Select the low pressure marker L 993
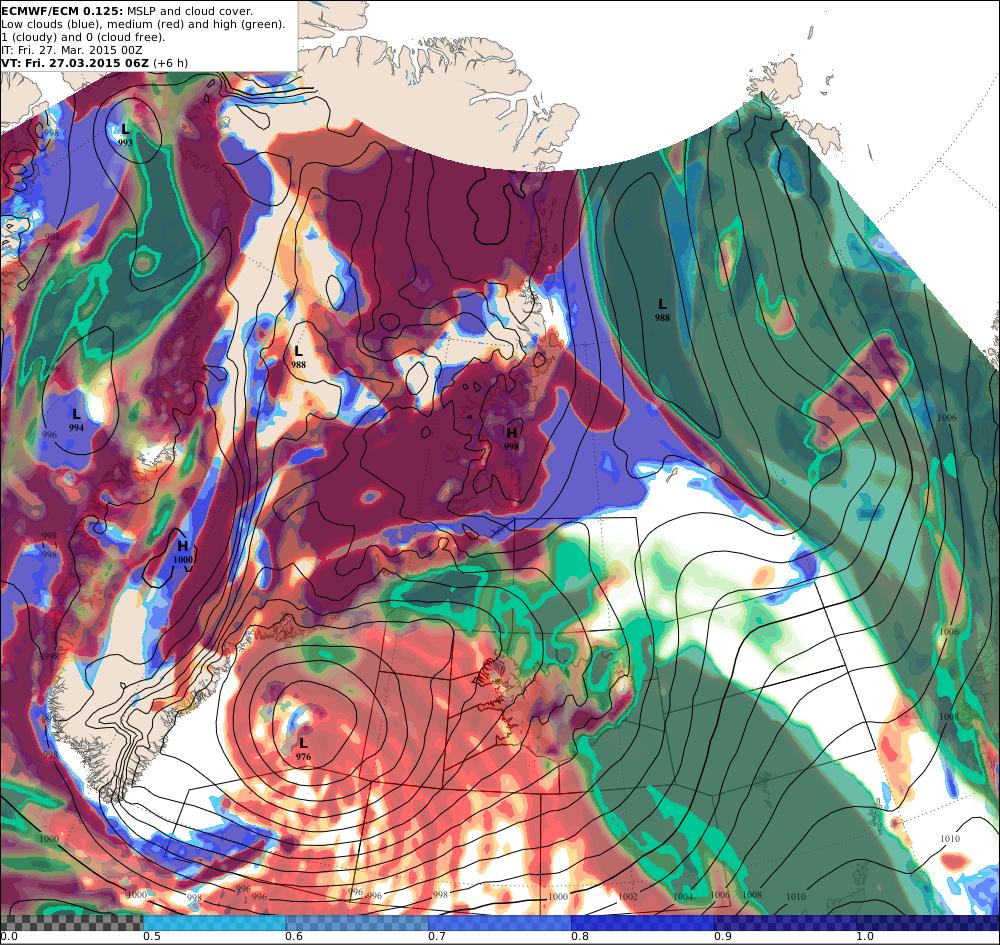The width and height of the screenshot is (1000, 945). pyautogui.click(x=125, y=134)
